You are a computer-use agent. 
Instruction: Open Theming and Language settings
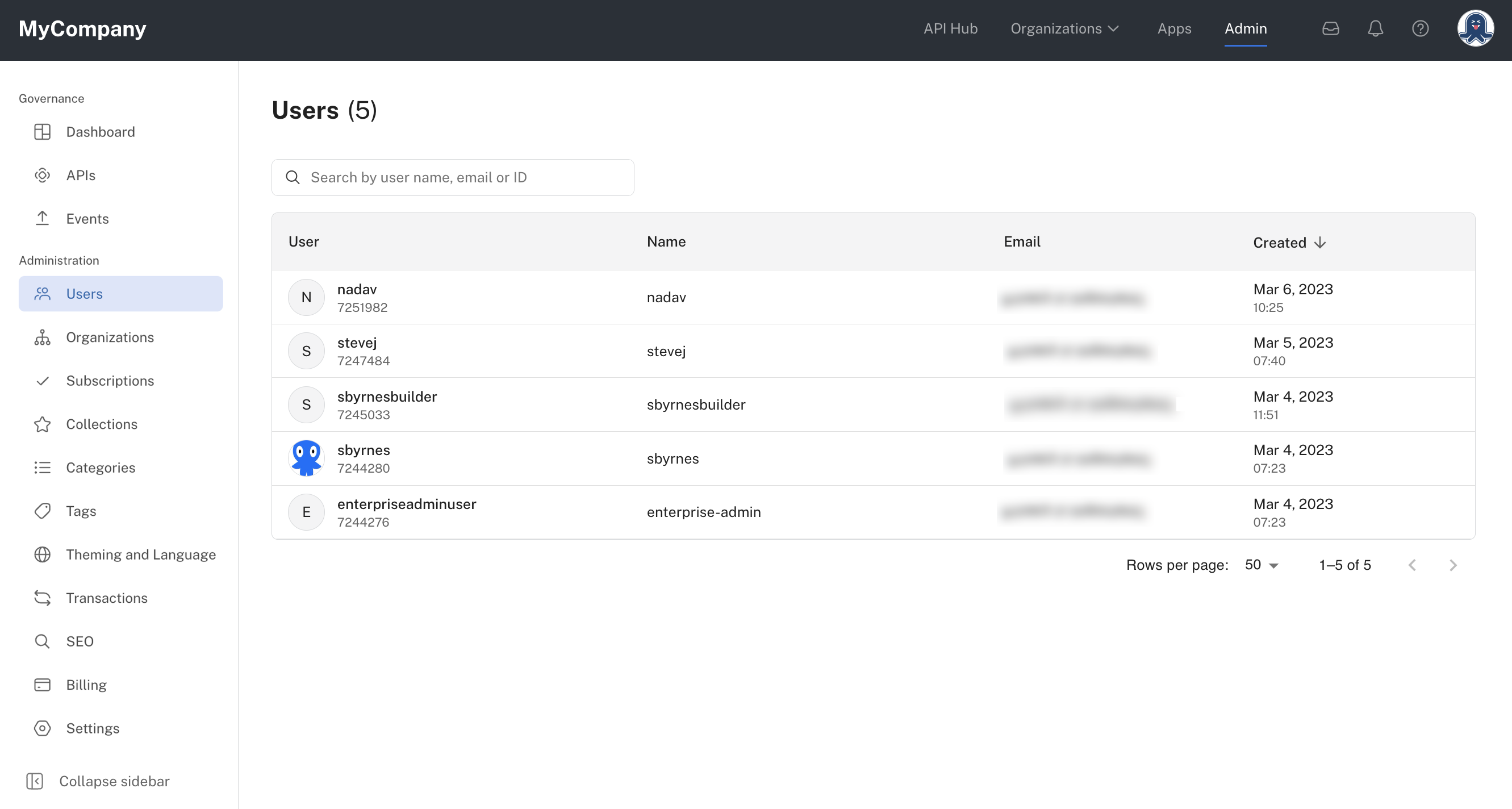[x=140, y=554]
